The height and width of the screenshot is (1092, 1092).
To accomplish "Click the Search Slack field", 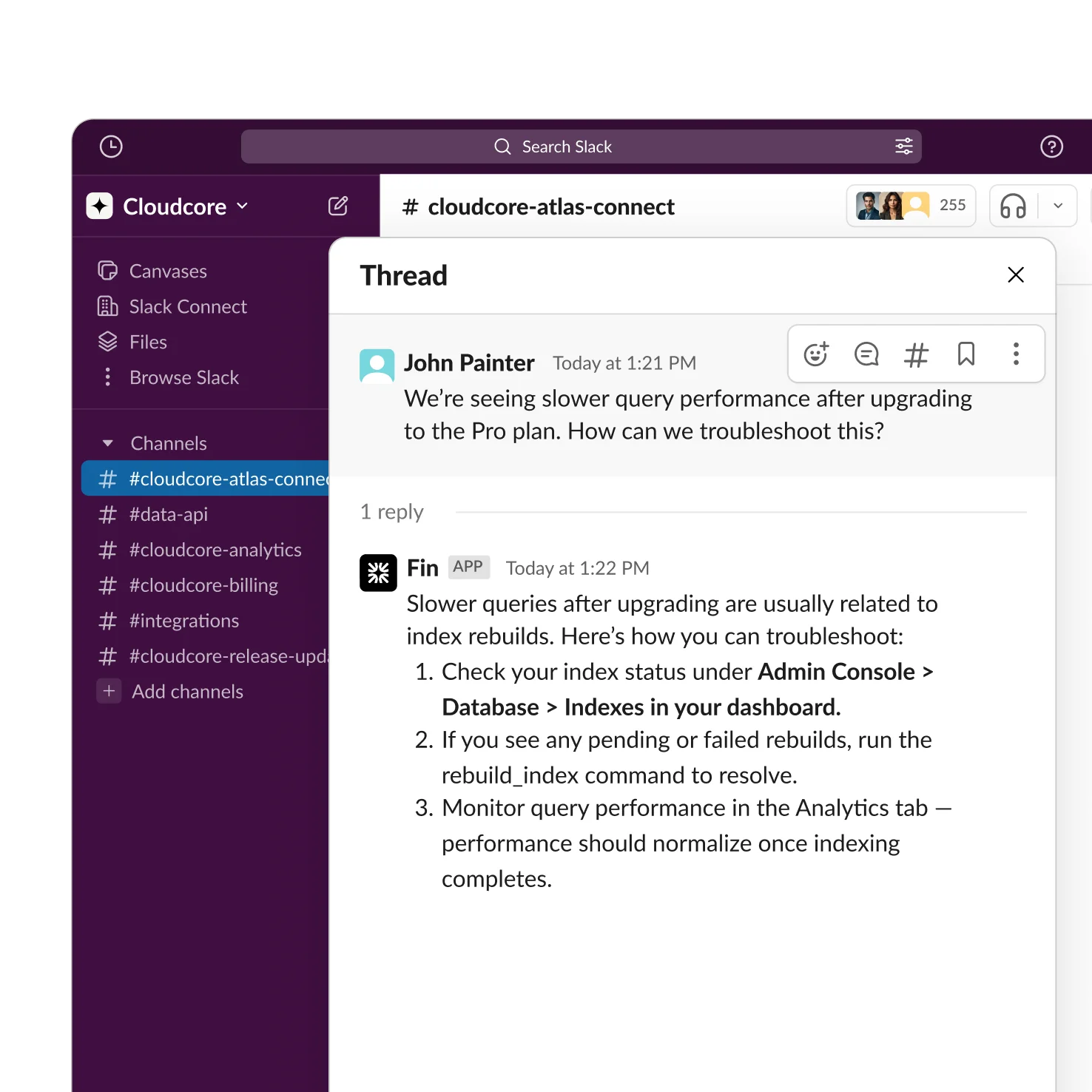I will point(566,146).
